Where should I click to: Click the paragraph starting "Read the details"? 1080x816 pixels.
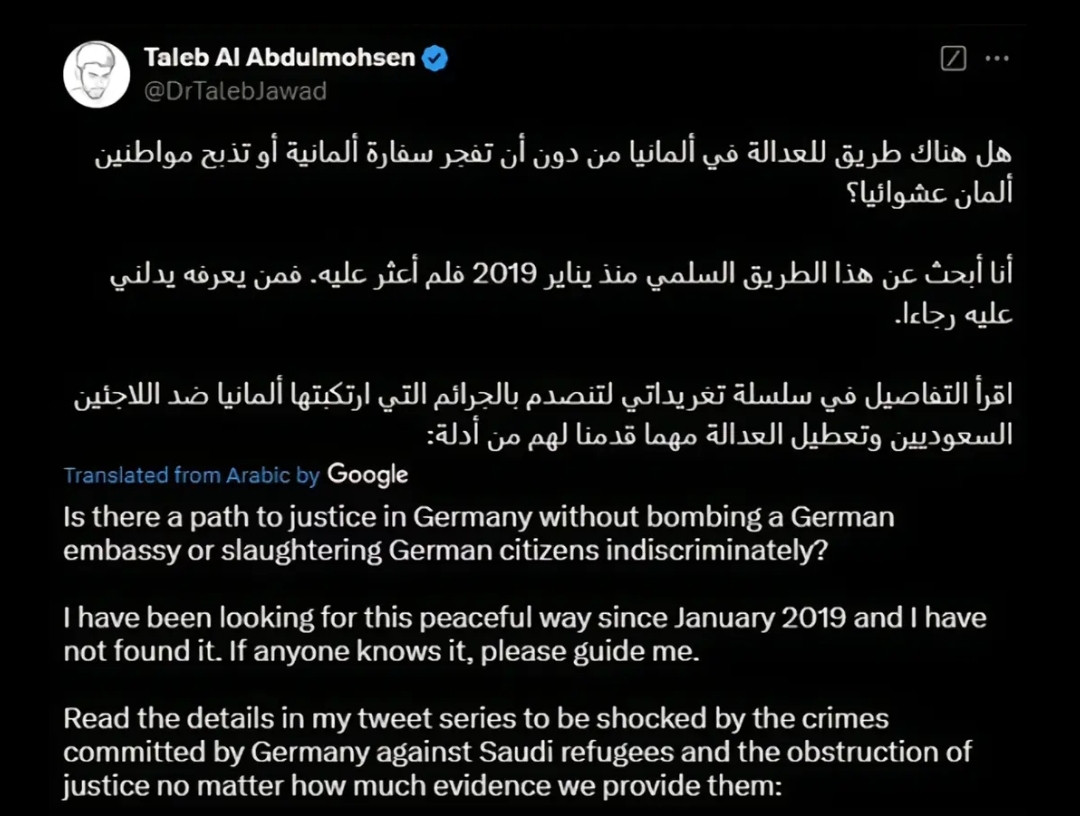point(517,752)
